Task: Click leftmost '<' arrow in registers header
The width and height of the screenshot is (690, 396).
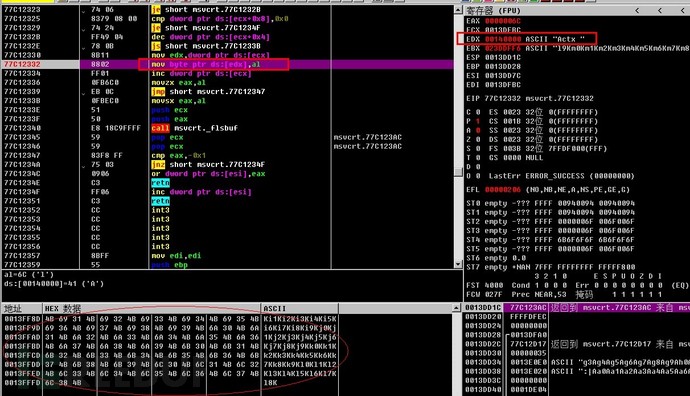Action: 637,10
